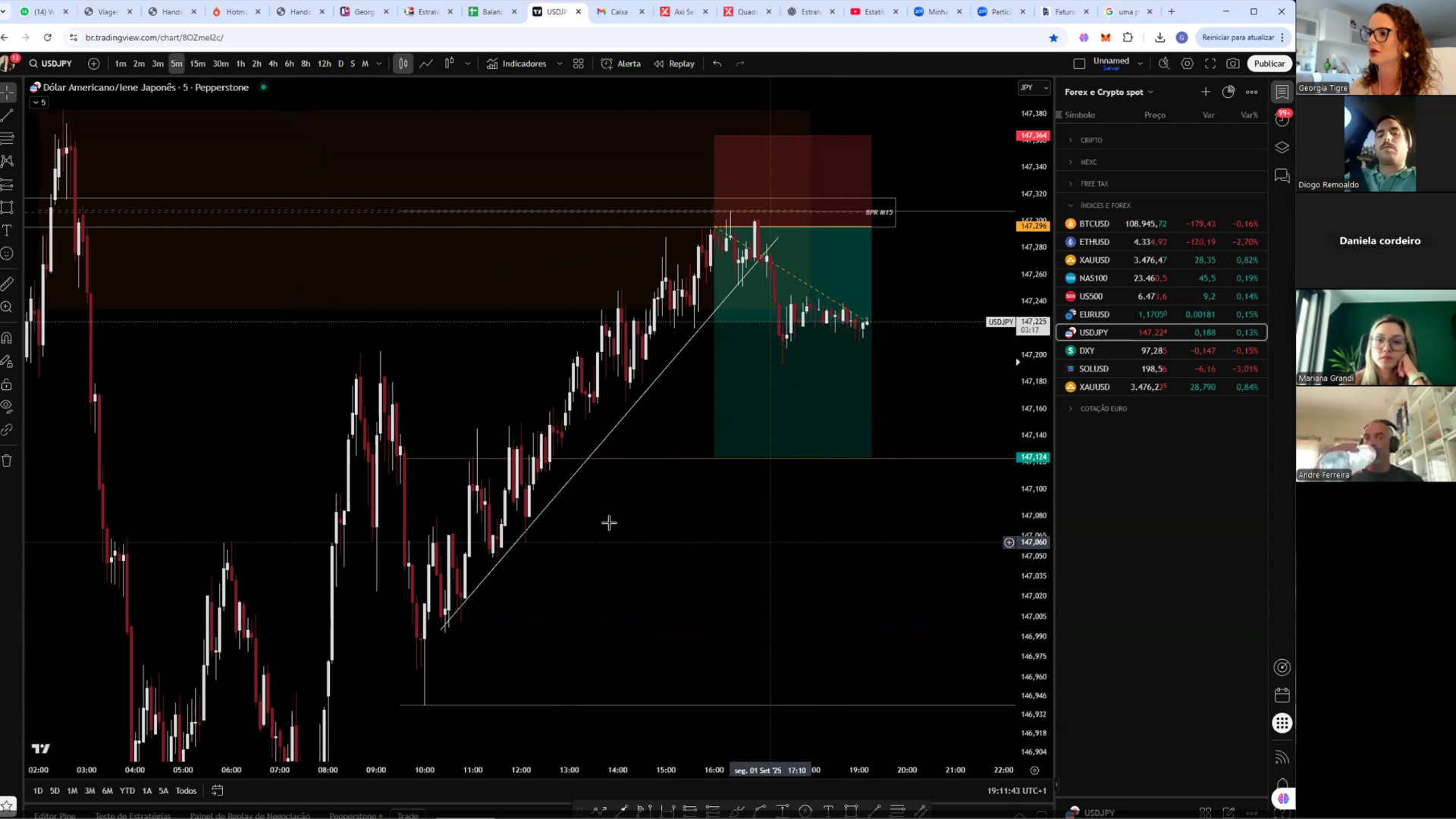Expand the CRIPTO watchlist section

1090,140
